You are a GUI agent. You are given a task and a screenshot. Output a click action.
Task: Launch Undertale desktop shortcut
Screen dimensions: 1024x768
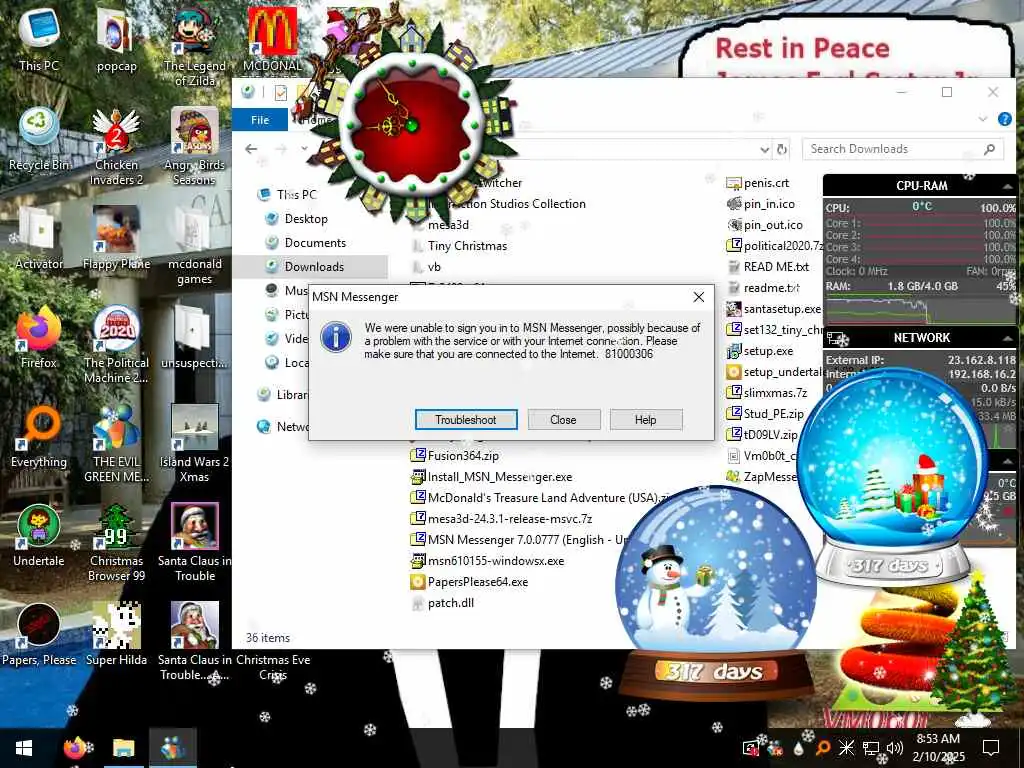[39, 535]
